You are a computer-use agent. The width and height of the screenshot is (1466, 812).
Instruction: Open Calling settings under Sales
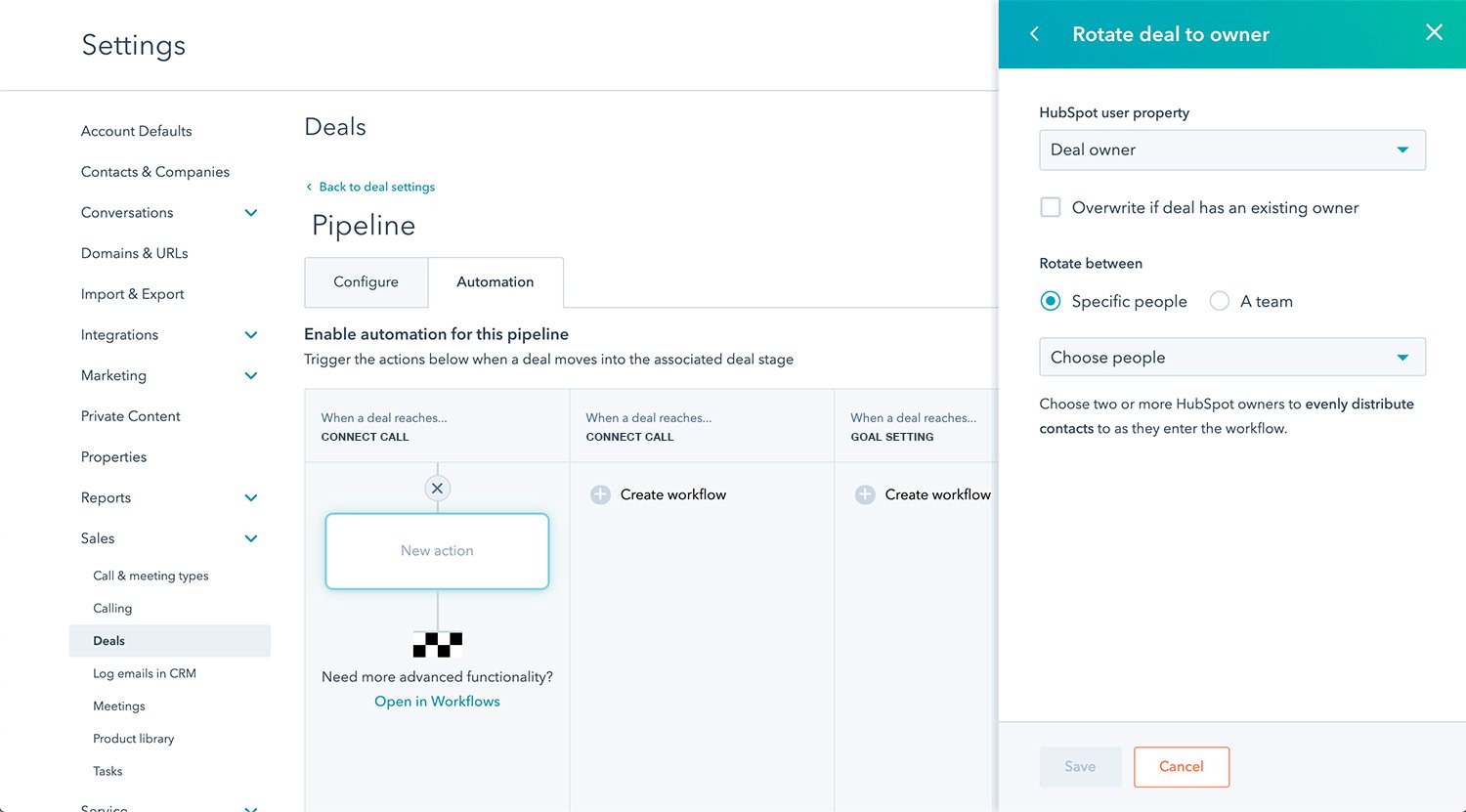(x=112, y=608)
